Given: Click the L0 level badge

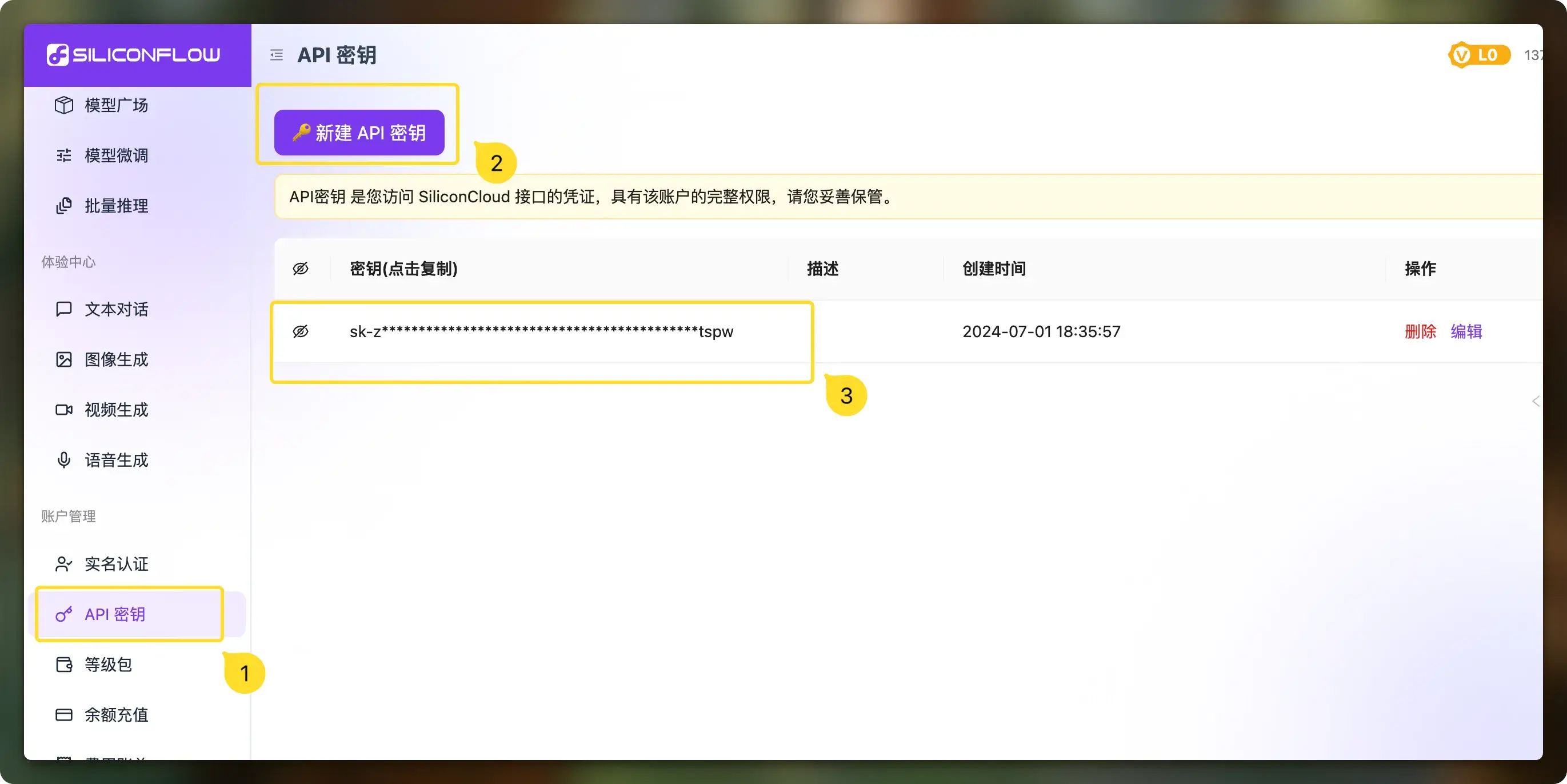Looking at the screenshot, I should 1479,55.
